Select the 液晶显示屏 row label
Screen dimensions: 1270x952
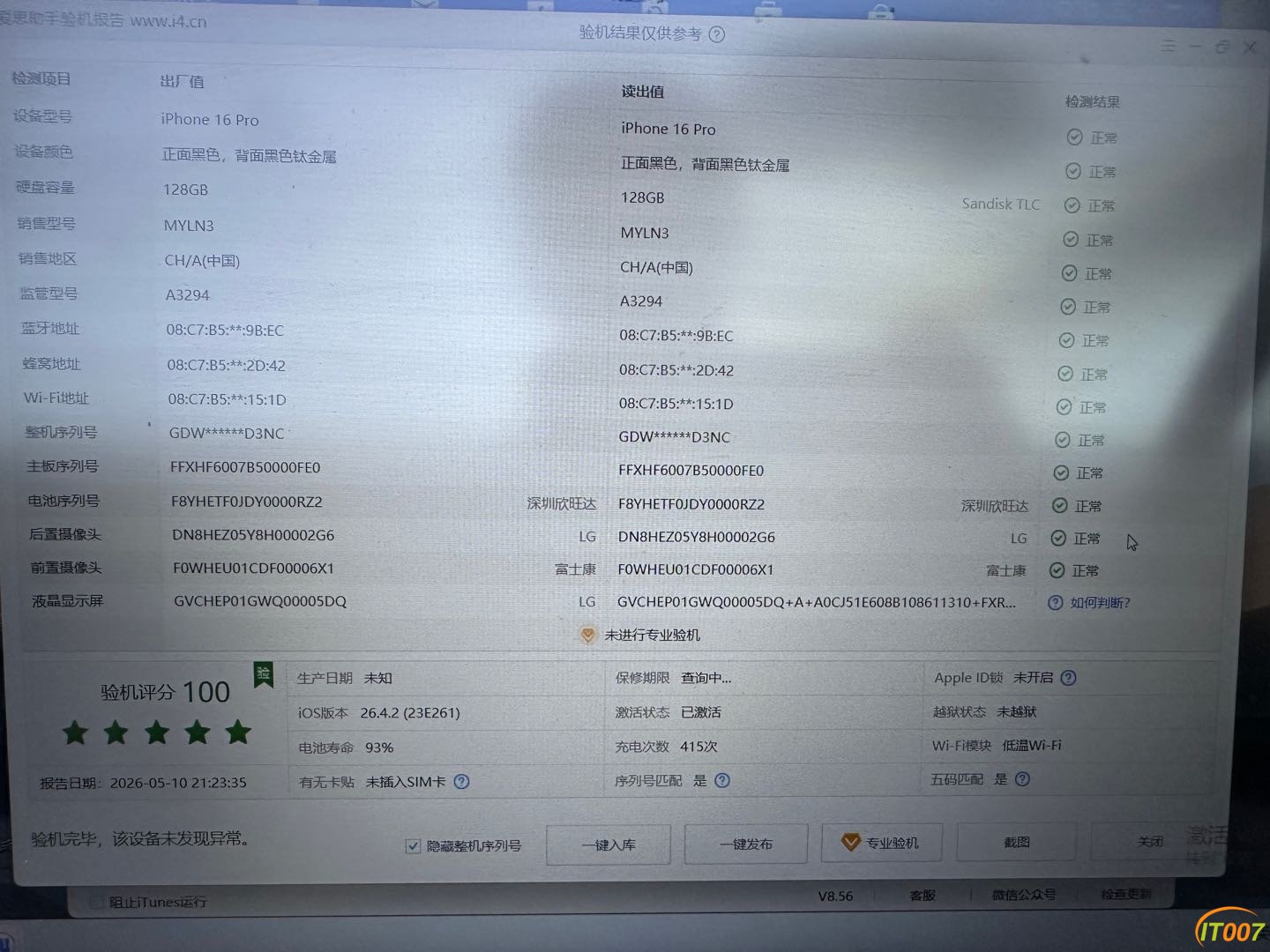(67, 601)
